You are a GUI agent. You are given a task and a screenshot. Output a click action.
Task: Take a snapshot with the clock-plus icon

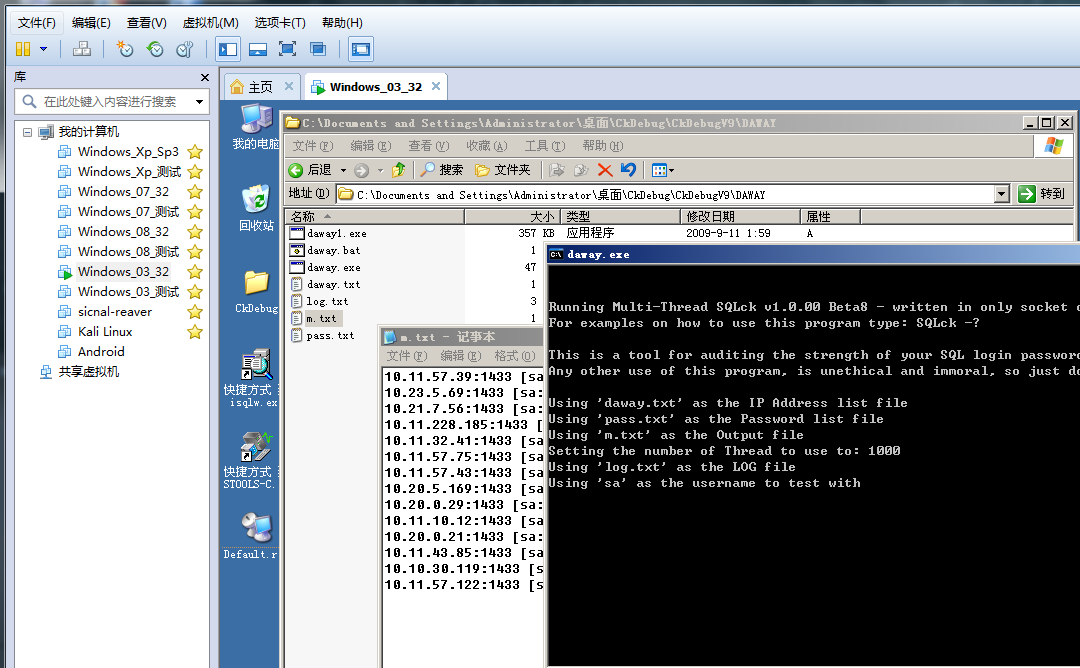(x=124, y=49)
